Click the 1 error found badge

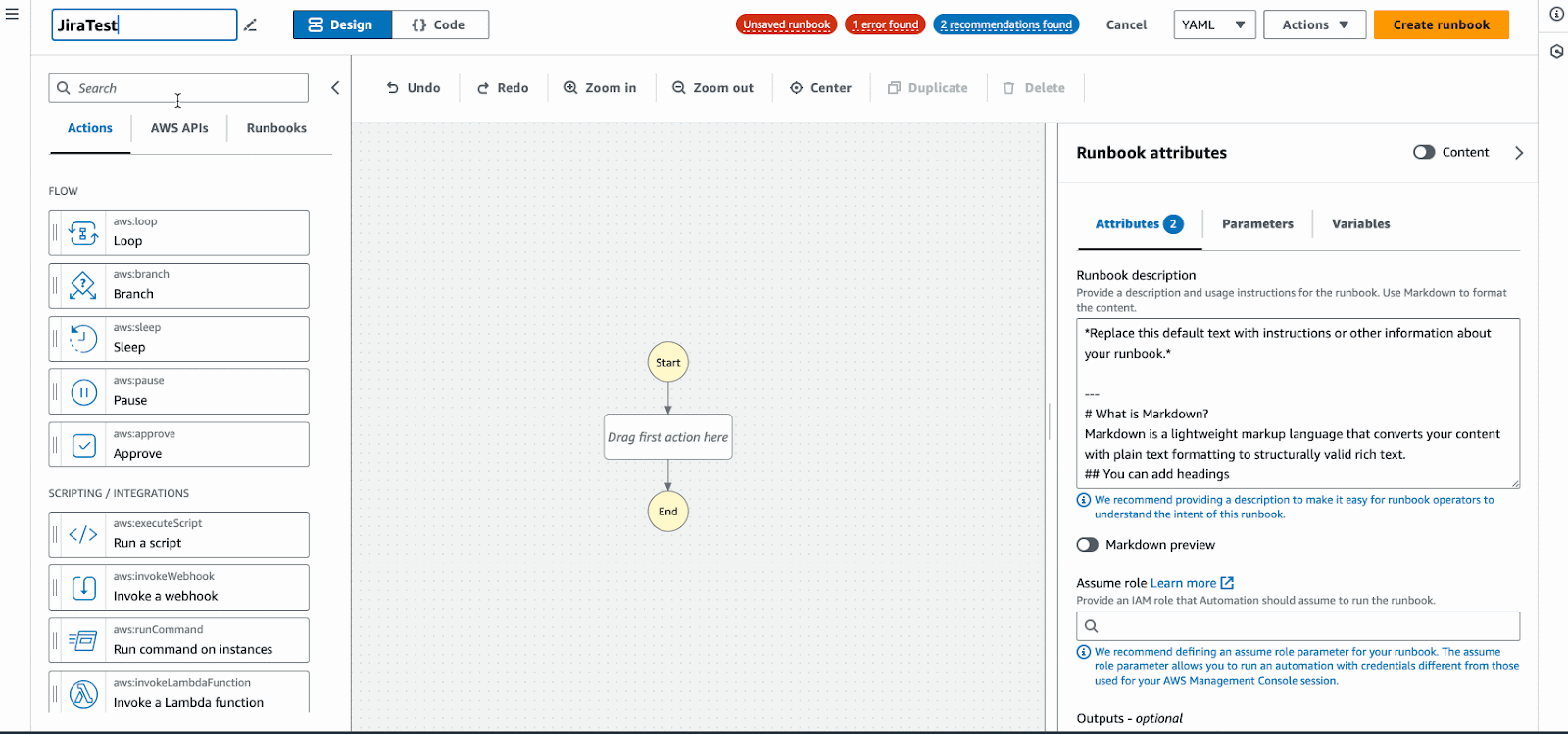pos(885,24)
